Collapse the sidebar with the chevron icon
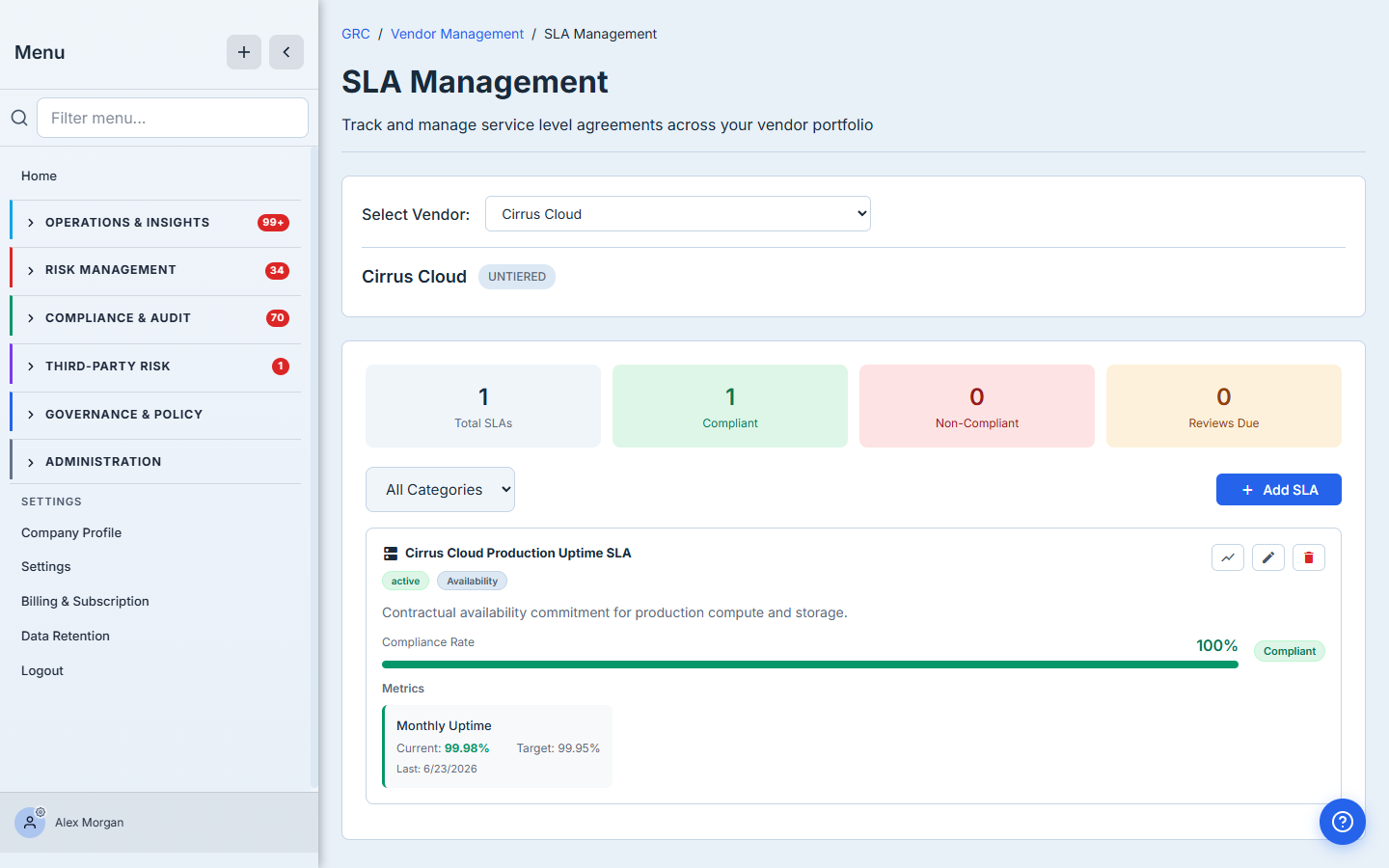1389x868 pixels. 286,52
